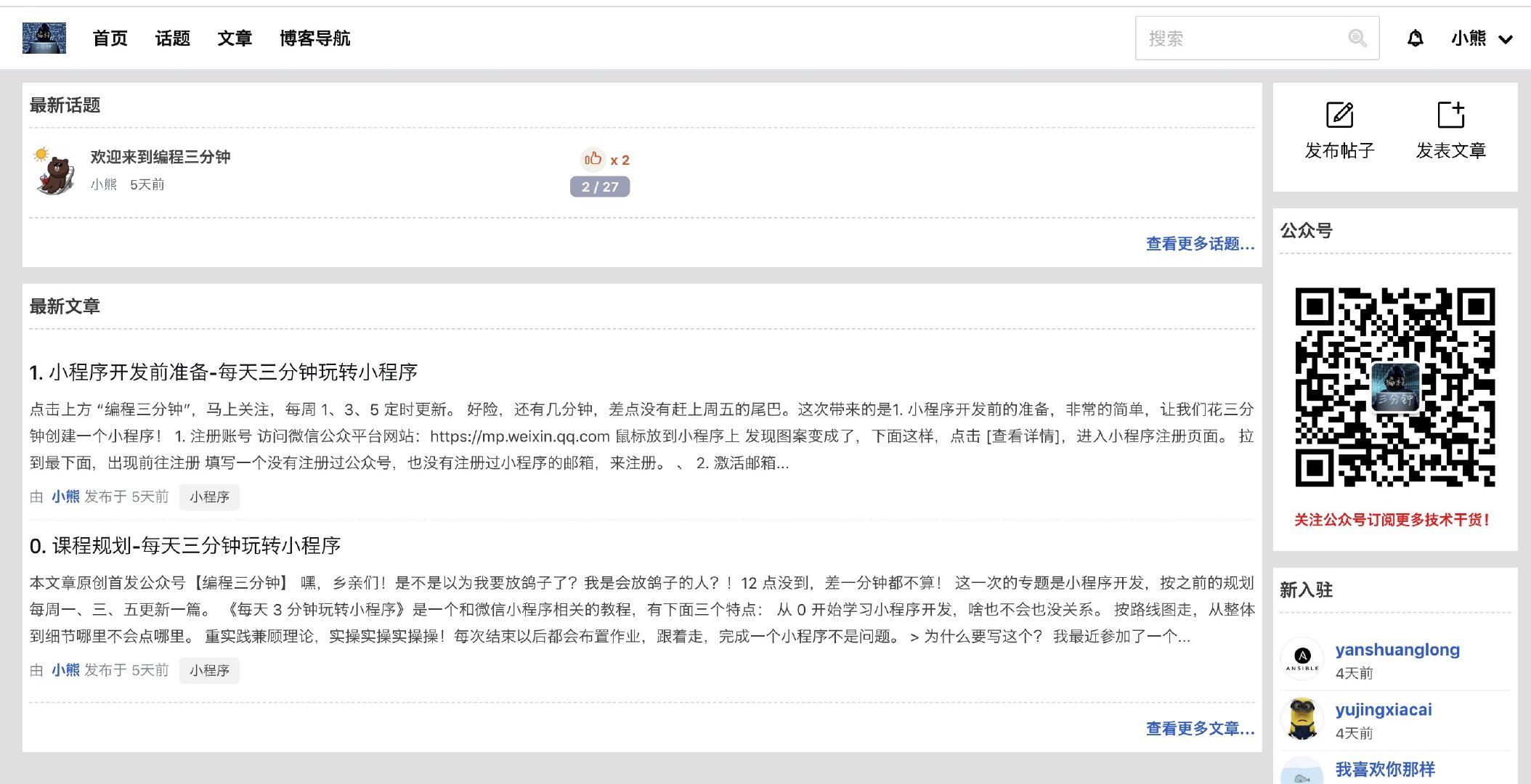Open the 博客导航 menu item
1531x784 pixels.
(x=314, y=38)
